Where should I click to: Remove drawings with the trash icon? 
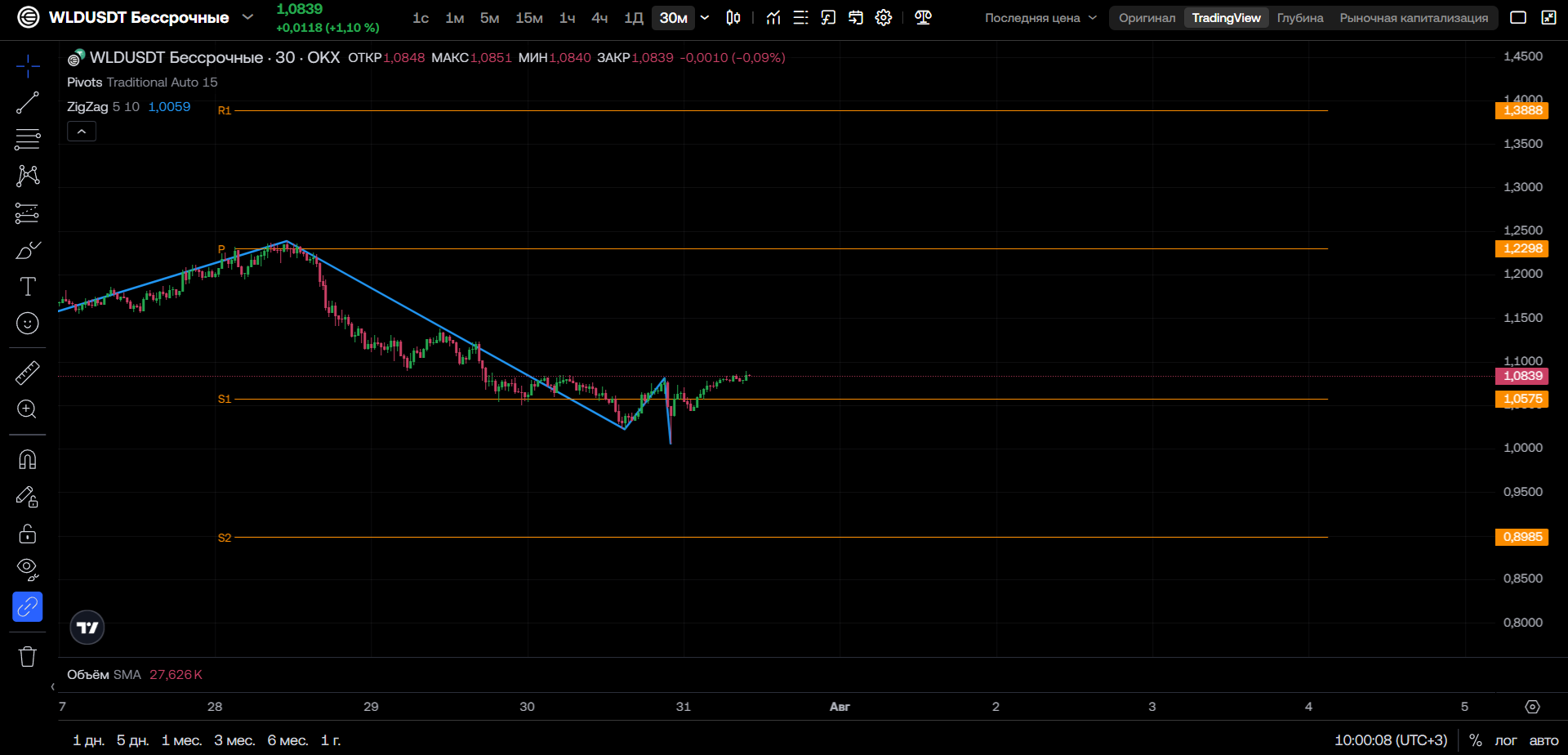tap(28, 657)
